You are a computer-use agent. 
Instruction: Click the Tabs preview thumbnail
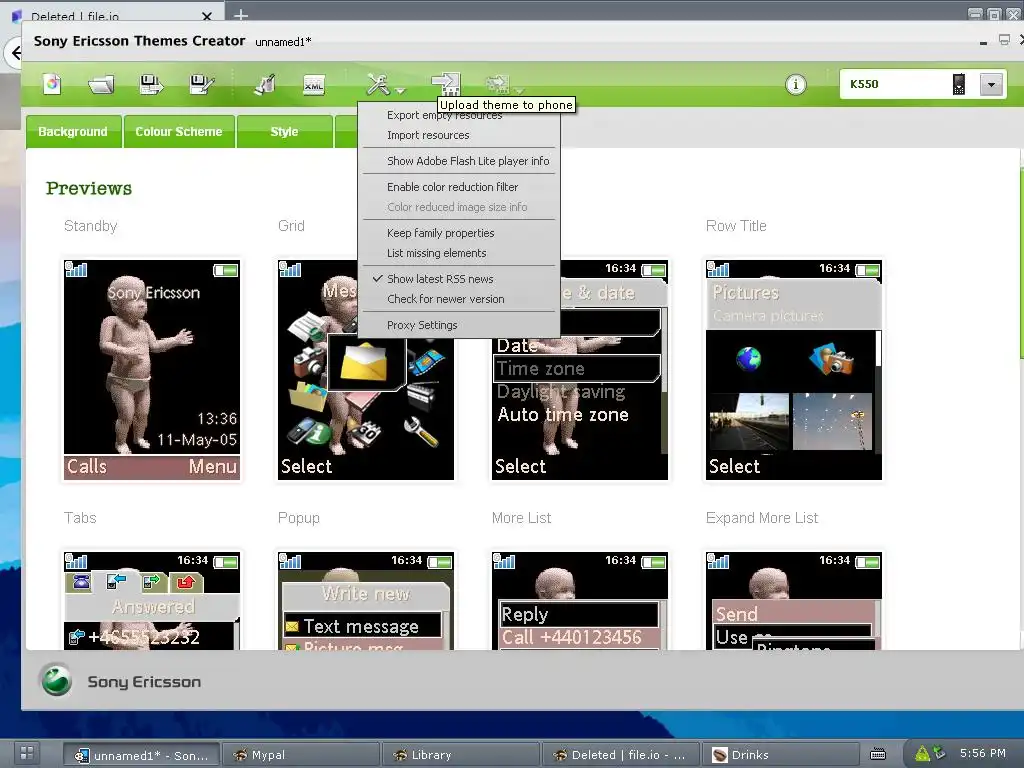click(x=152, y=600)
